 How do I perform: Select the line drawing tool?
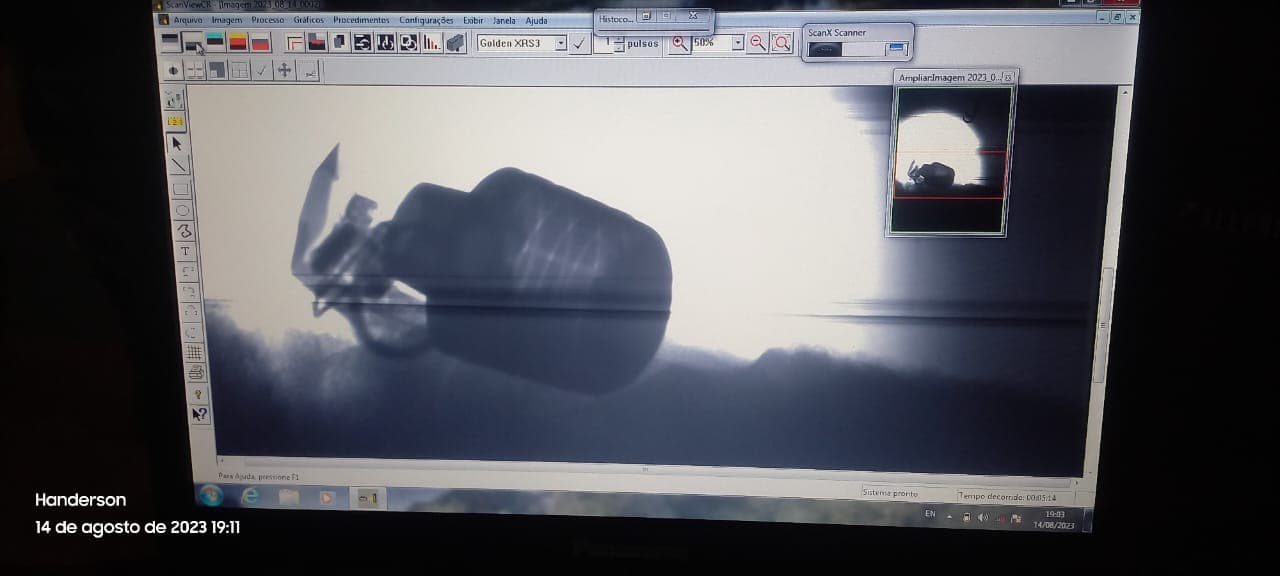point(180,165)
